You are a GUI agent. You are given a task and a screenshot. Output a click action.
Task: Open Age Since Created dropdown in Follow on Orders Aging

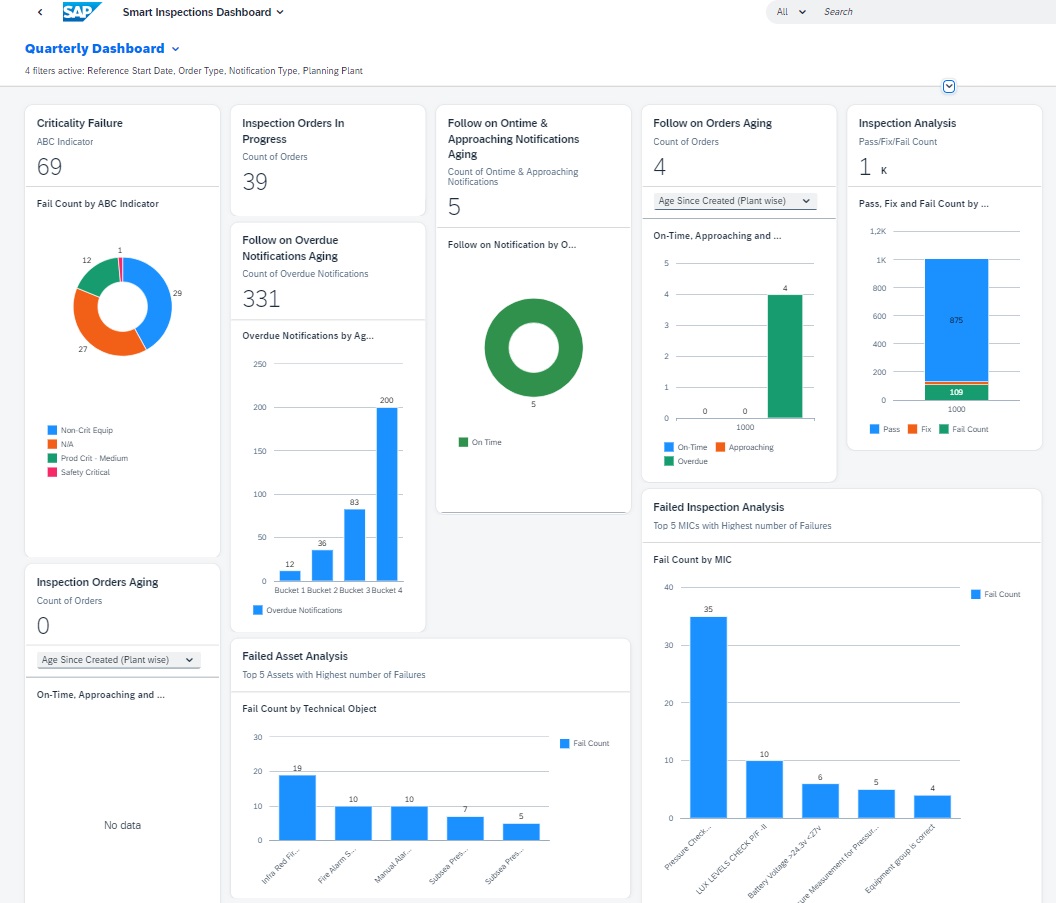click(x=735, y=201)
